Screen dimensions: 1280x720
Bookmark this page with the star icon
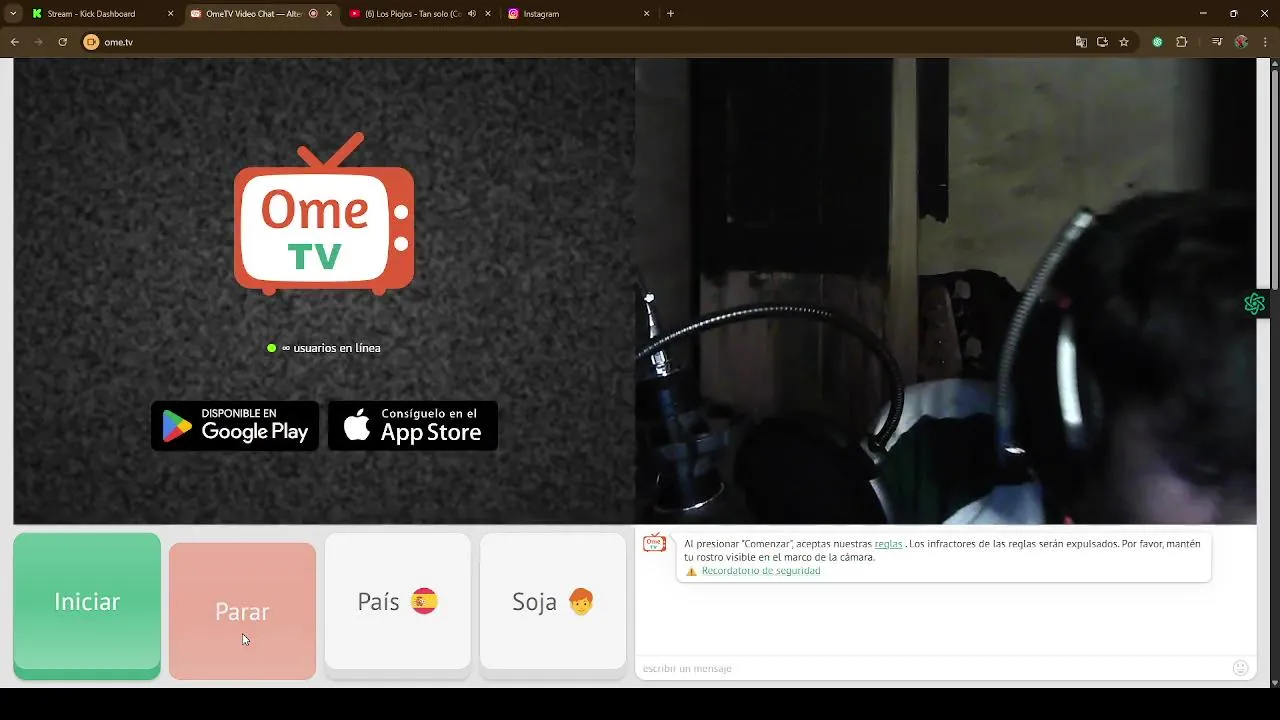pos(1124,42)
